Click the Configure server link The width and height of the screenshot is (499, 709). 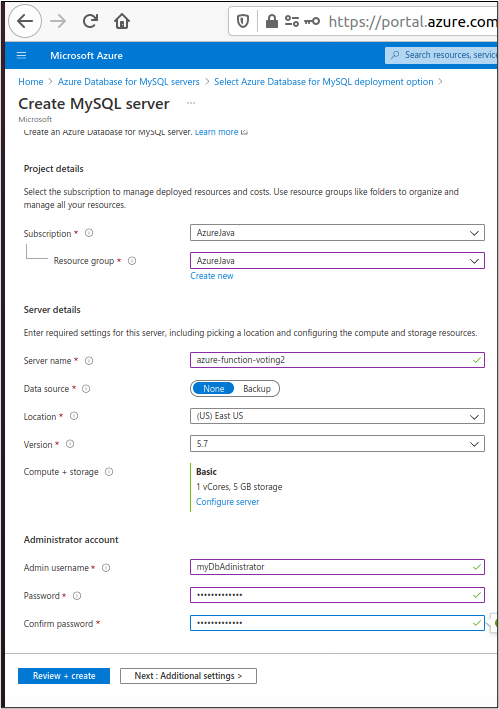pos(227,502)
